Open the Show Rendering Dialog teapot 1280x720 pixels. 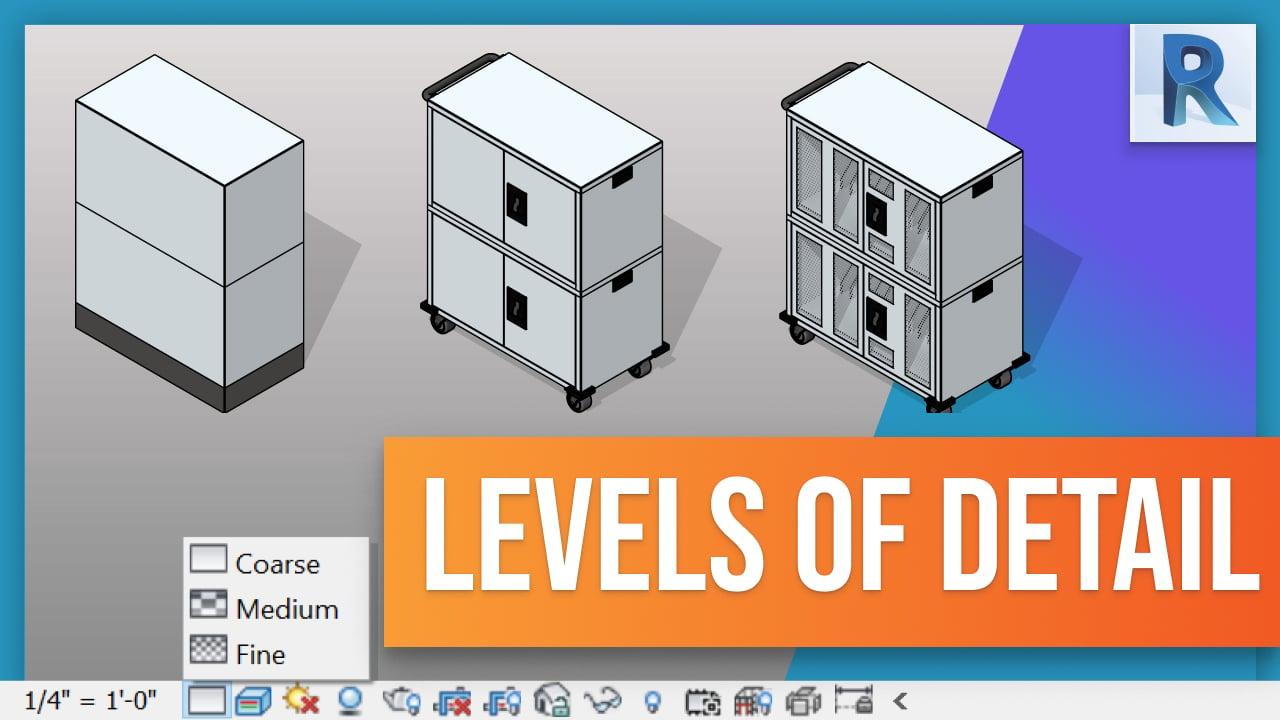coord(401,701)
